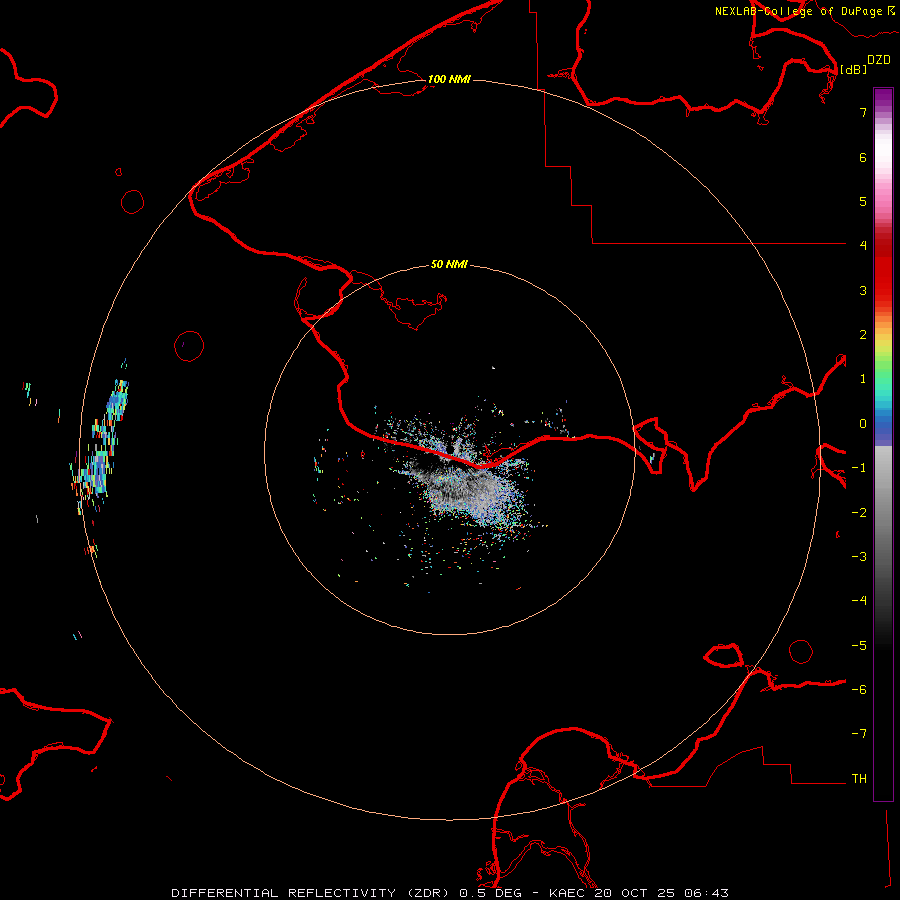Click the 50 NMI range ring label

[x=449, y=264]
